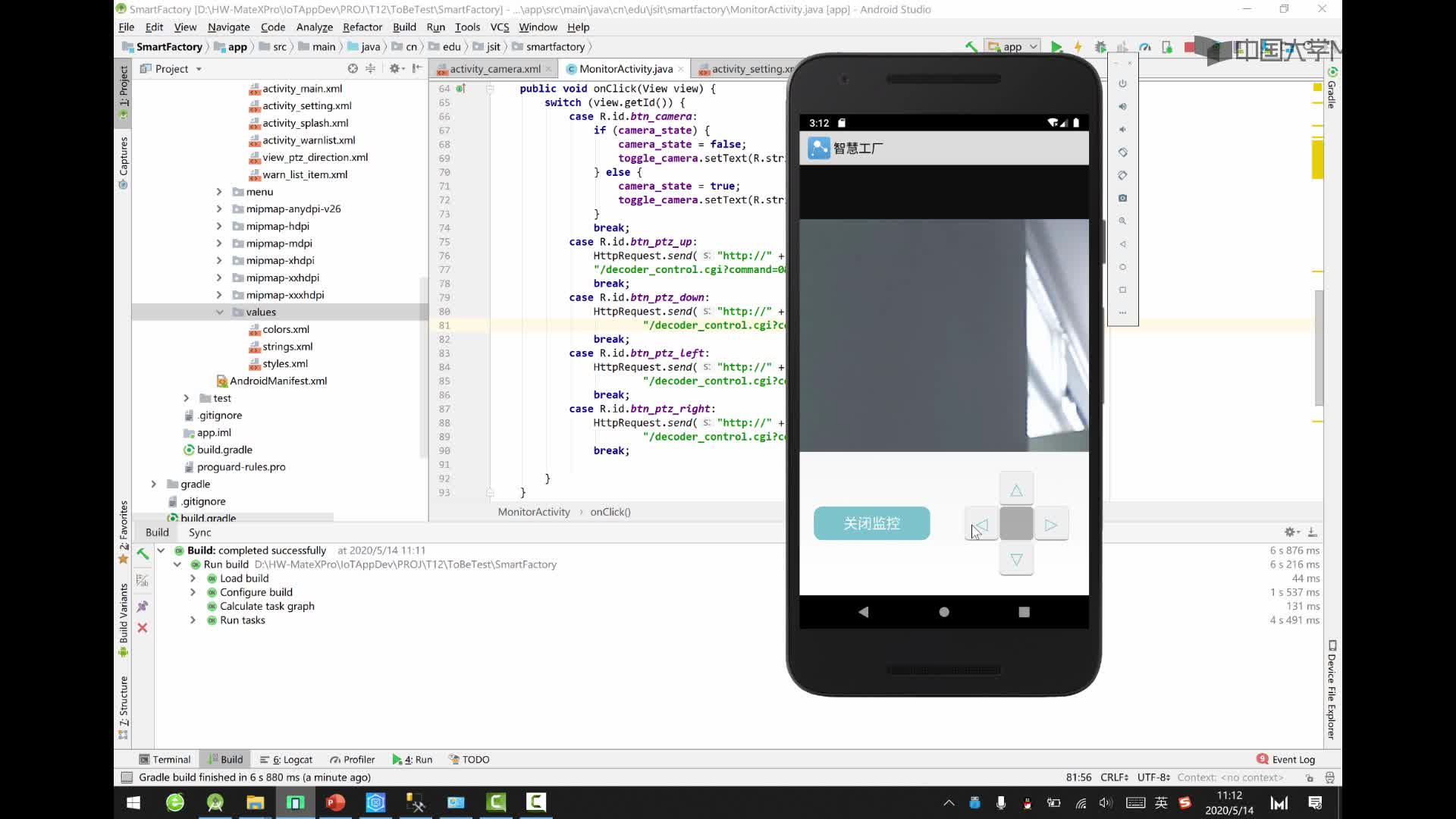The height and width of the screenshot is (819, 1456).
Task: Toggle the Favorites side panel
Action: point(124,531)
